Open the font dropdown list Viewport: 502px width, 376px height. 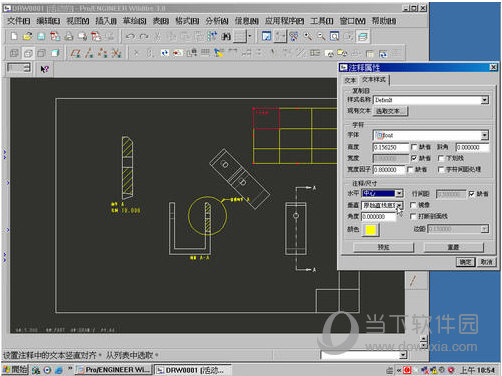[485, 135]
